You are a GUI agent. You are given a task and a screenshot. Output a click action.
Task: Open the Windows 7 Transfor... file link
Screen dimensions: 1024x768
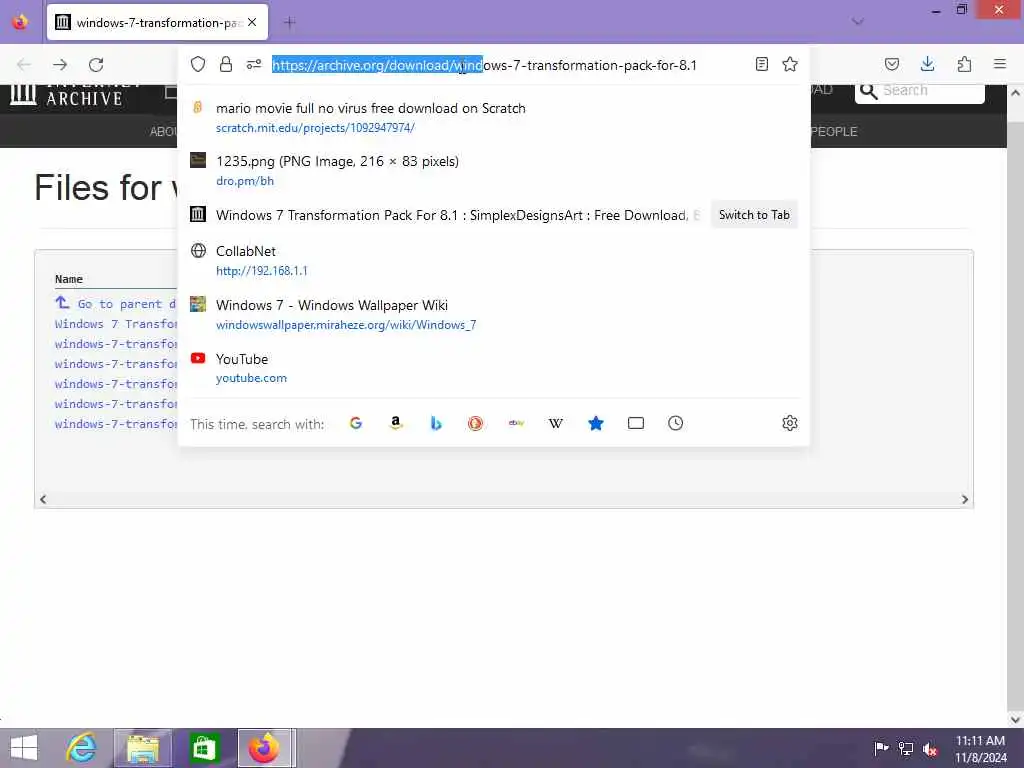(x=116, y=324)
